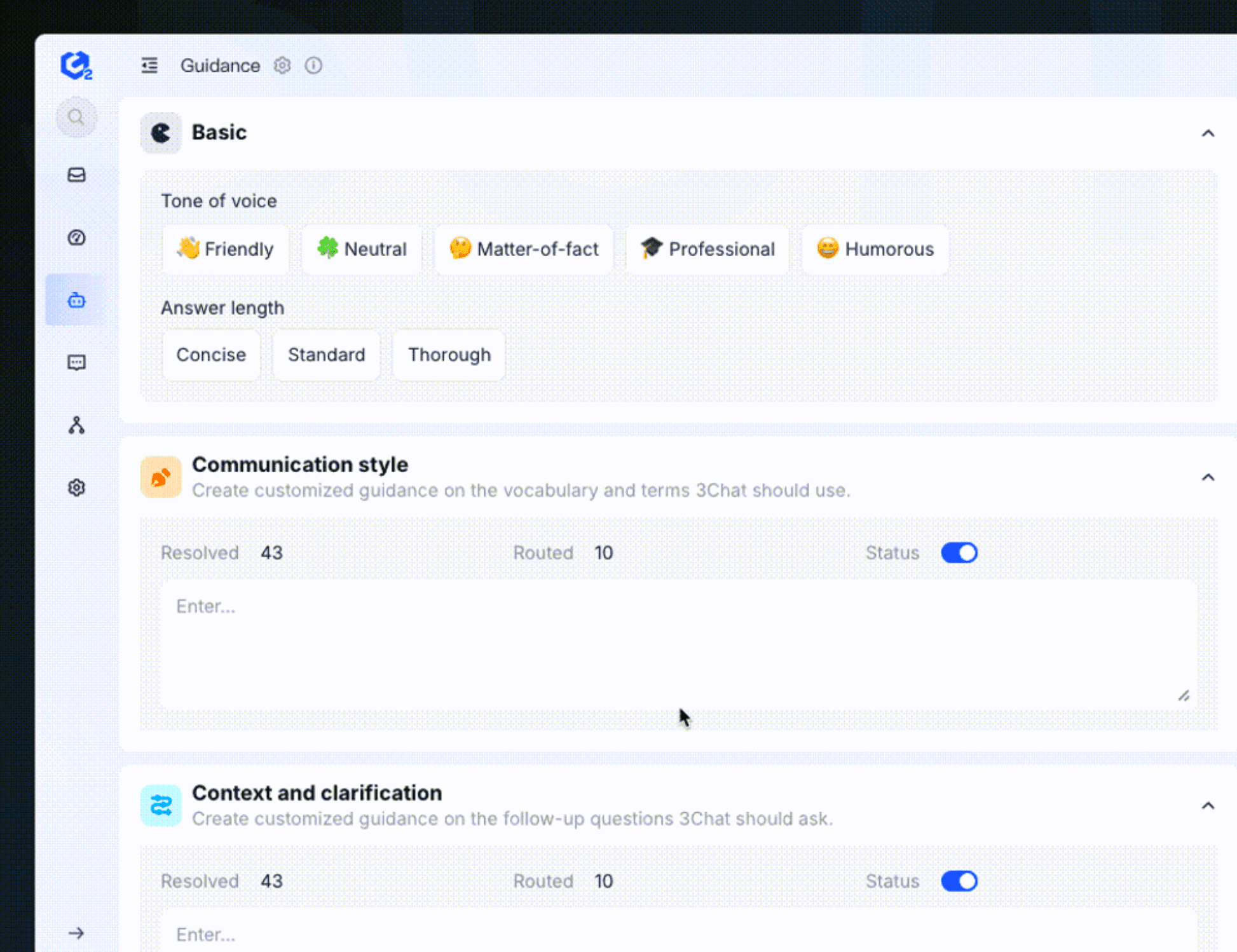The height and width of the screenshot is (952, 1237).
Task: Open the settings gear in sidebar
Action: 76,487
